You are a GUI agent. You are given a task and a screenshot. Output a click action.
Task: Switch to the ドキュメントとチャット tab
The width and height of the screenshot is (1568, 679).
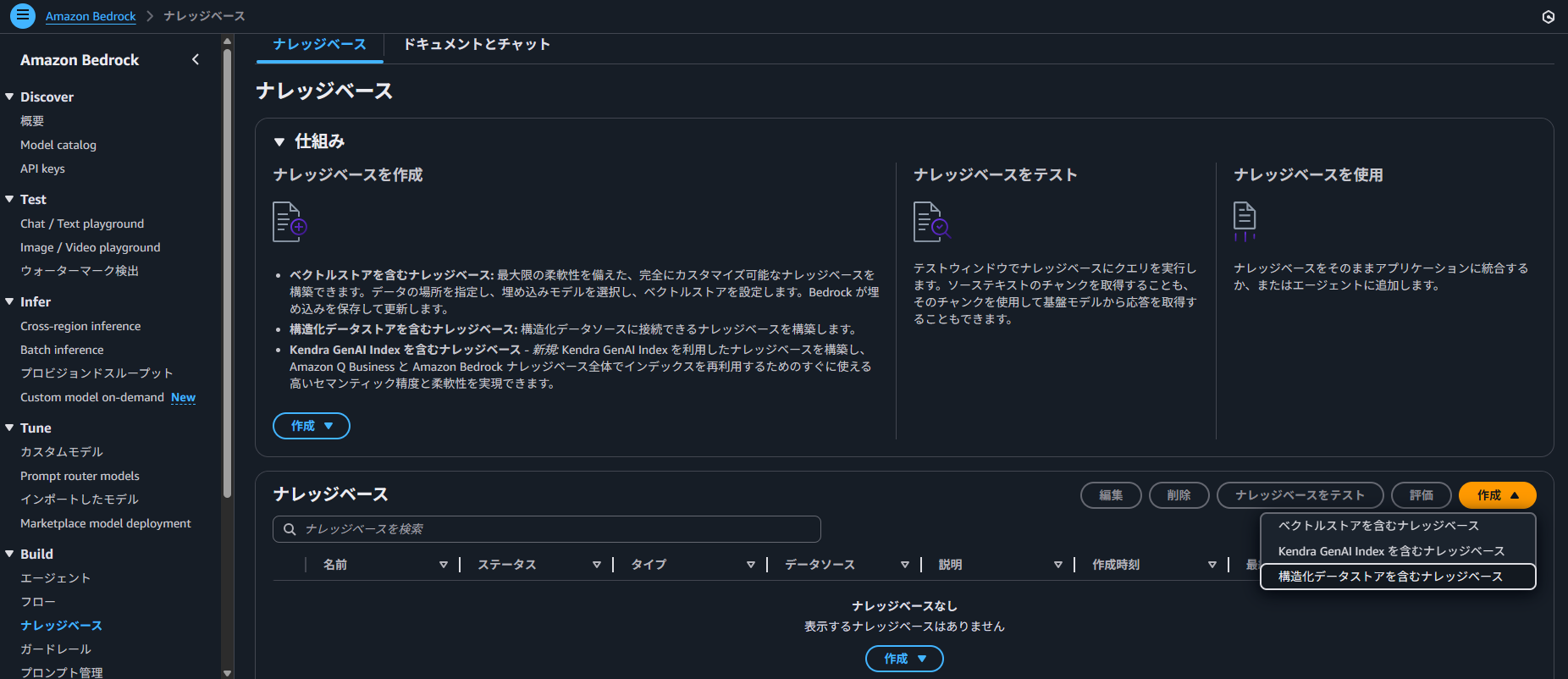477,45
